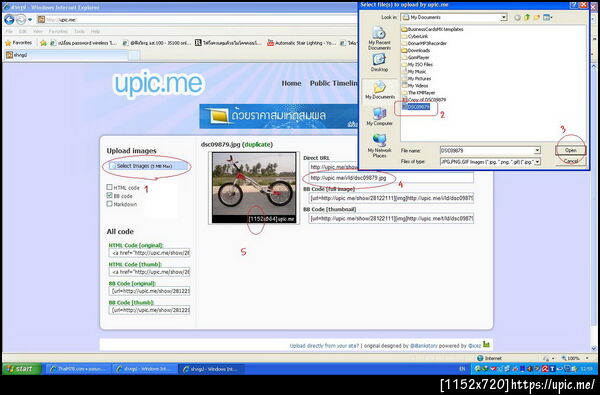The height and width of the screenshot is (395, 600).
Task: Open the File menu
Action: click(9, 31)
